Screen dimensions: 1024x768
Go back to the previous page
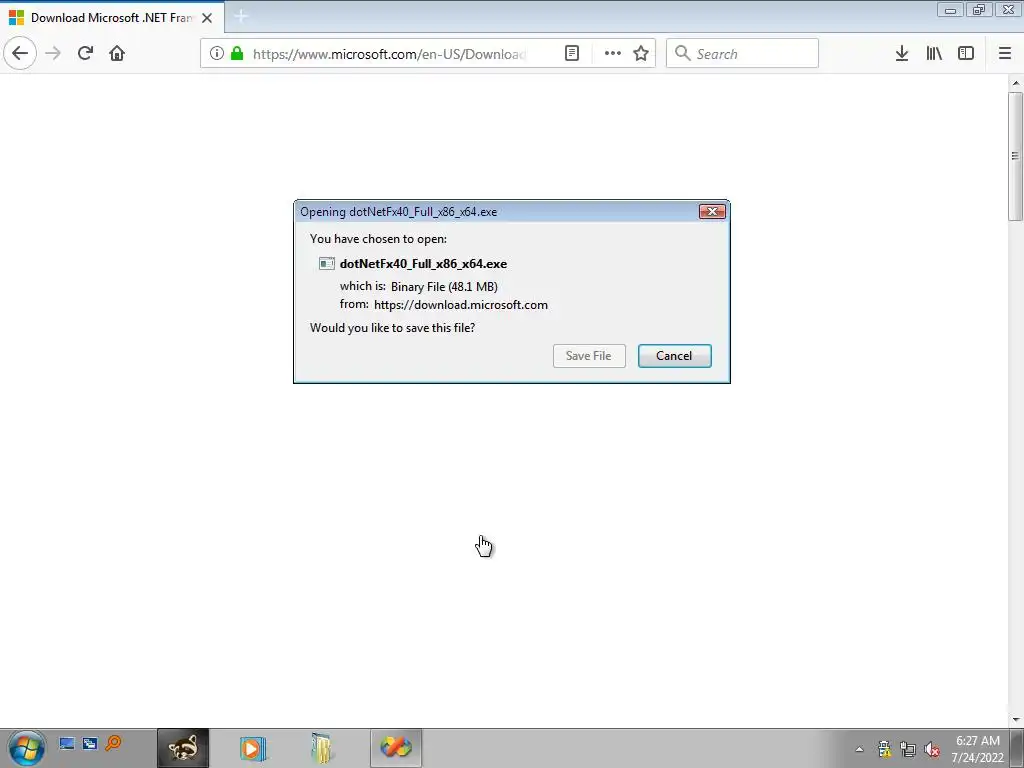tap(20, 53)
